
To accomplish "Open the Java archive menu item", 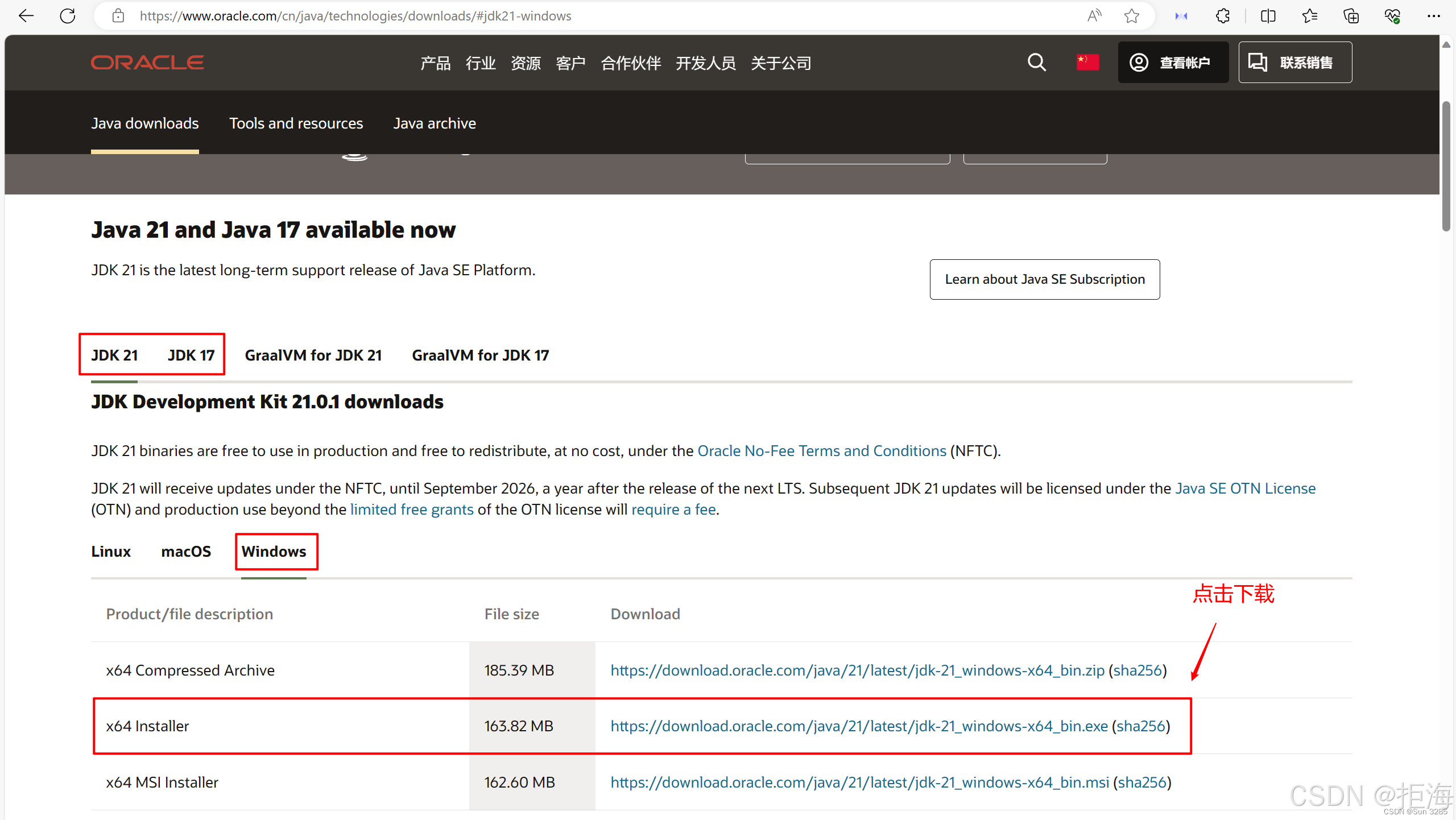I will (x=435, y=123).
